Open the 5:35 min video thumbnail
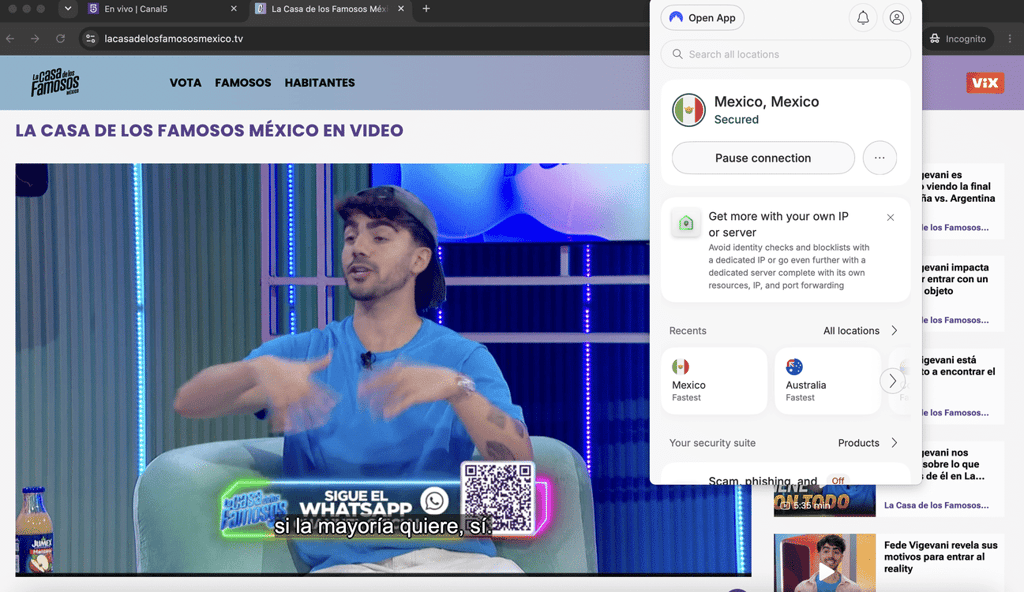The height and width of the screenshot is (592, 1024). (x=824, y=501)
